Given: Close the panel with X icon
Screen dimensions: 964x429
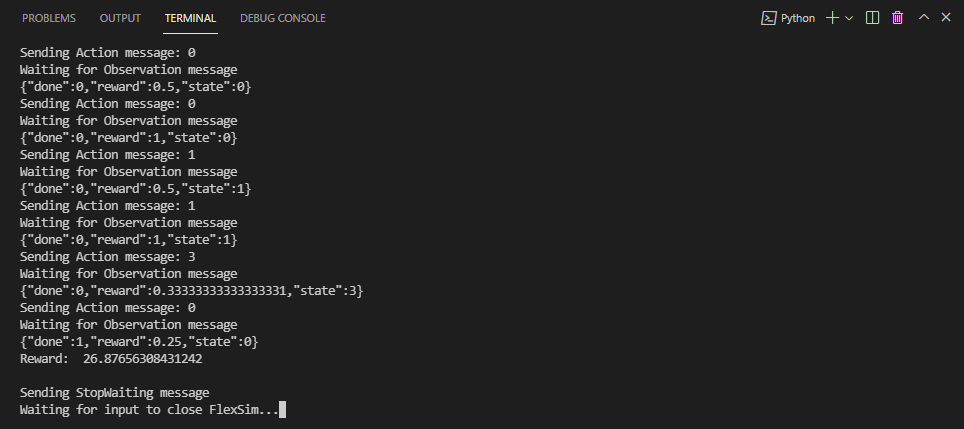Looking at the screenshot, I should [x=946, y=18].
